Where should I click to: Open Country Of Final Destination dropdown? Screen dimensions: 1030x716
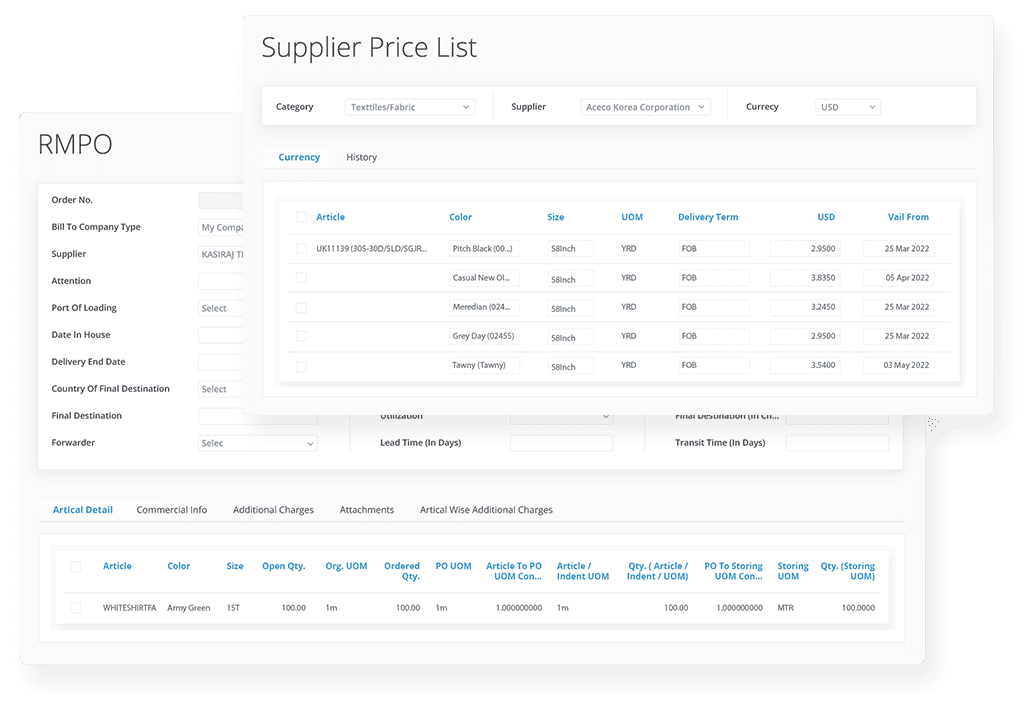coord(221,389)
